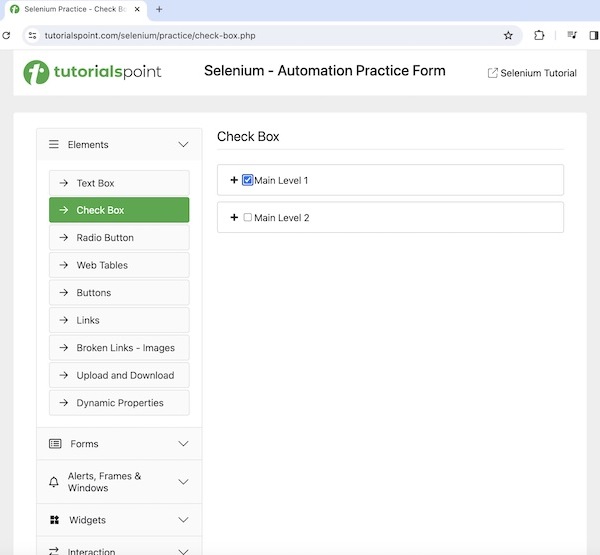The width and height of the screenshot is (600, 555).
Task: Open the Radio Button menu item
Action: coord(118,238)
